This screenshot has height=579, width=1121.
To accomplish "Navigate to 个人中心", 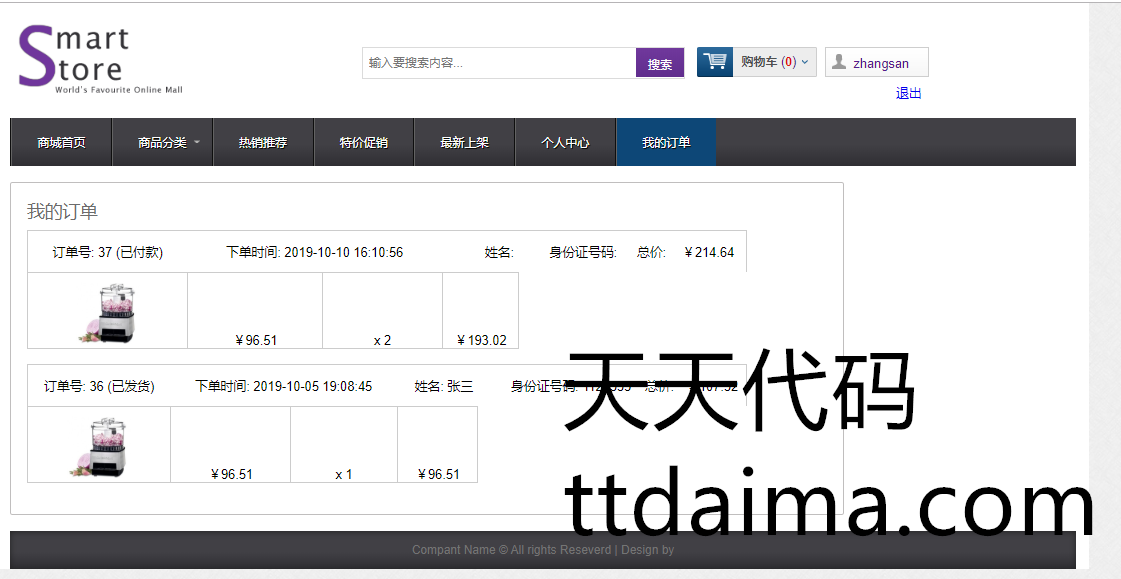I will 565,142.
